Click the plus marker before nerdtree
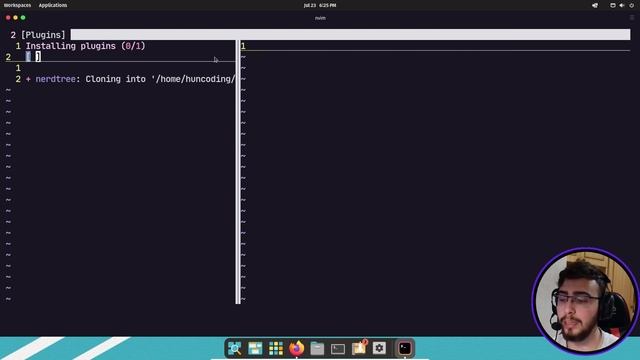640x360 pixels. [28, 79]
